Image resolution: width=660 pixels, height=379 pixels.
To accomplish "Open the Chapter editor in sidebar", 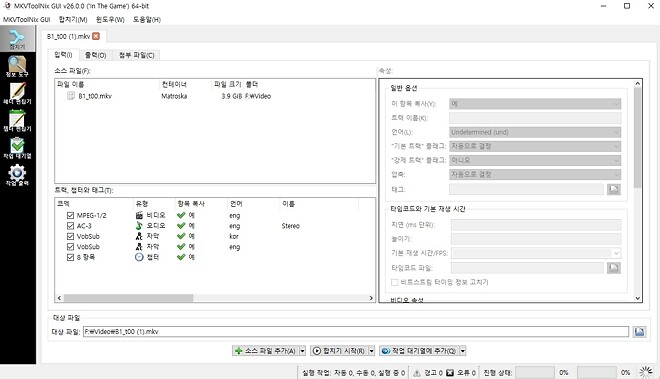I will [17, 121].
